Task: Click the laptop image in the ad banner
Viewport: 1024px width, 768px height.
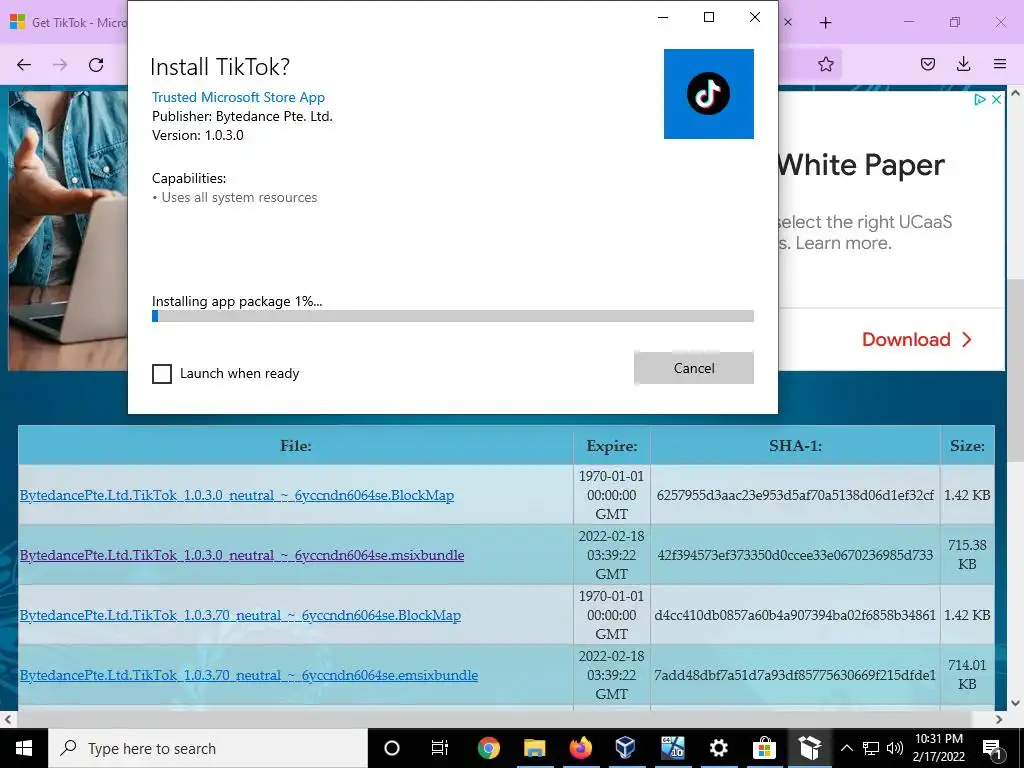Action: (x=68, y=230)
